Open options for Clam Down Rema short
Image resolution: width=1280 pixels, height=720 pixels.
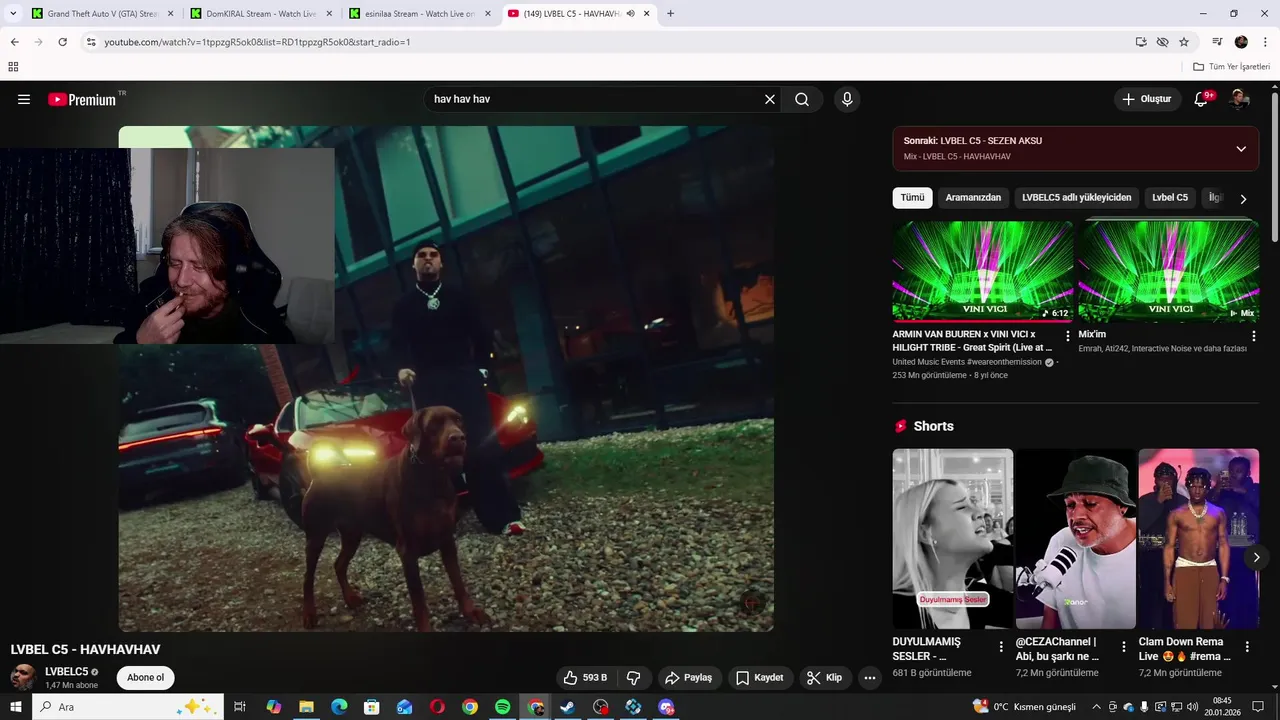pos(1247,647)
